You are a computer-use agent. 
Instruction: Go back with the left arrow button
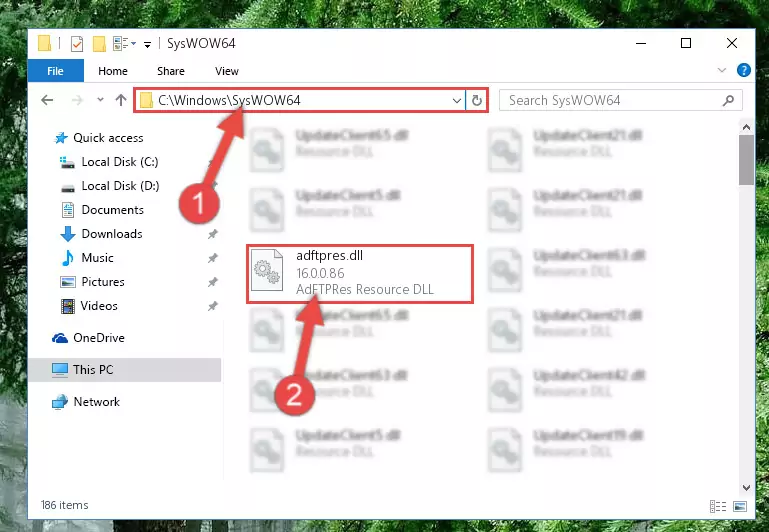pyautogui.click(x=47, y=100)
